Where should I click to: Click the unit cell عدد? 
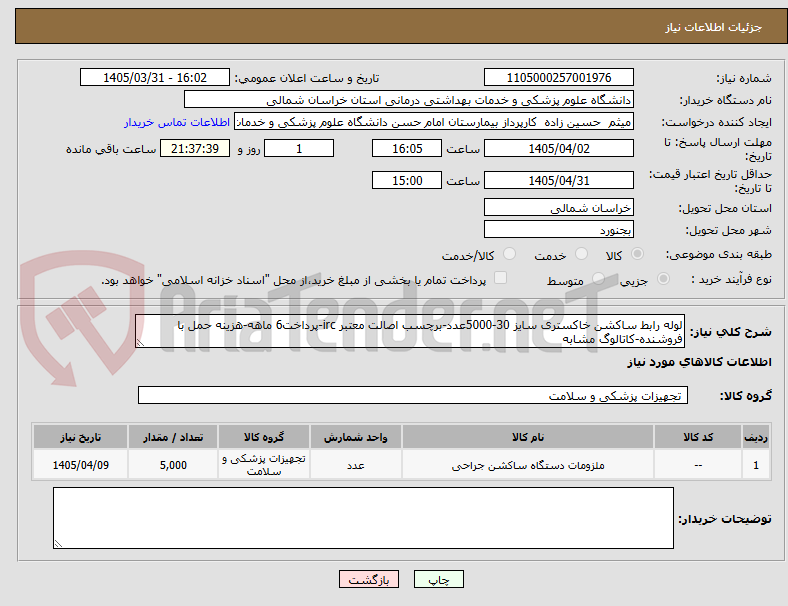click(355, 465)
